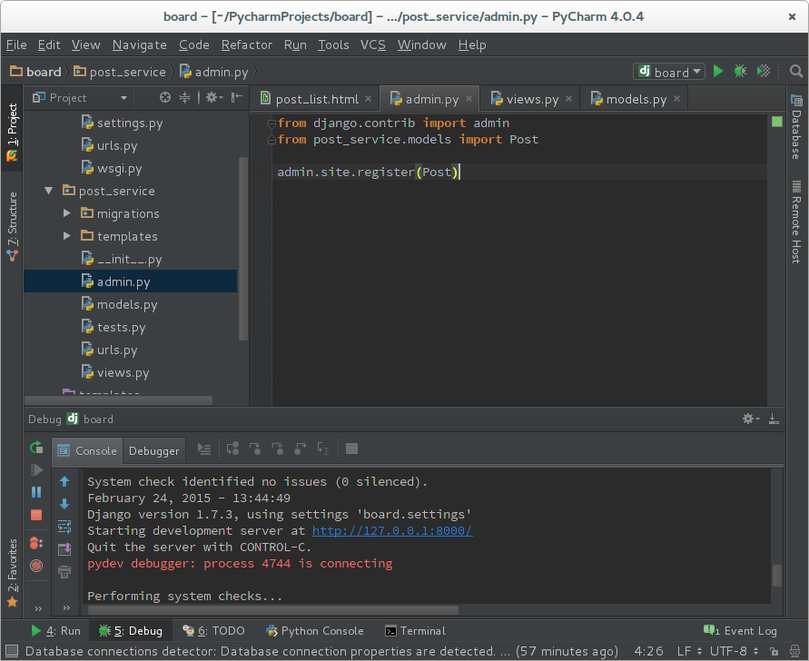
Task: Open the 4: Run tool window
Action: coord(56,631)
